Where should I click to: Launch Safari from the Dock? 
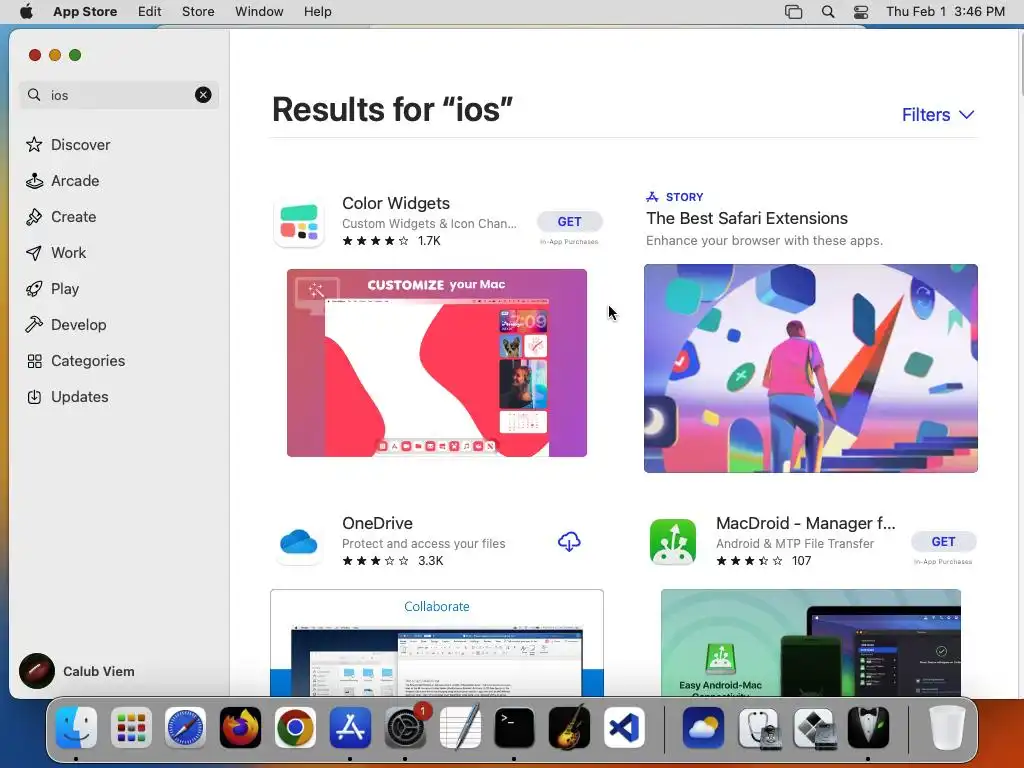185,728
